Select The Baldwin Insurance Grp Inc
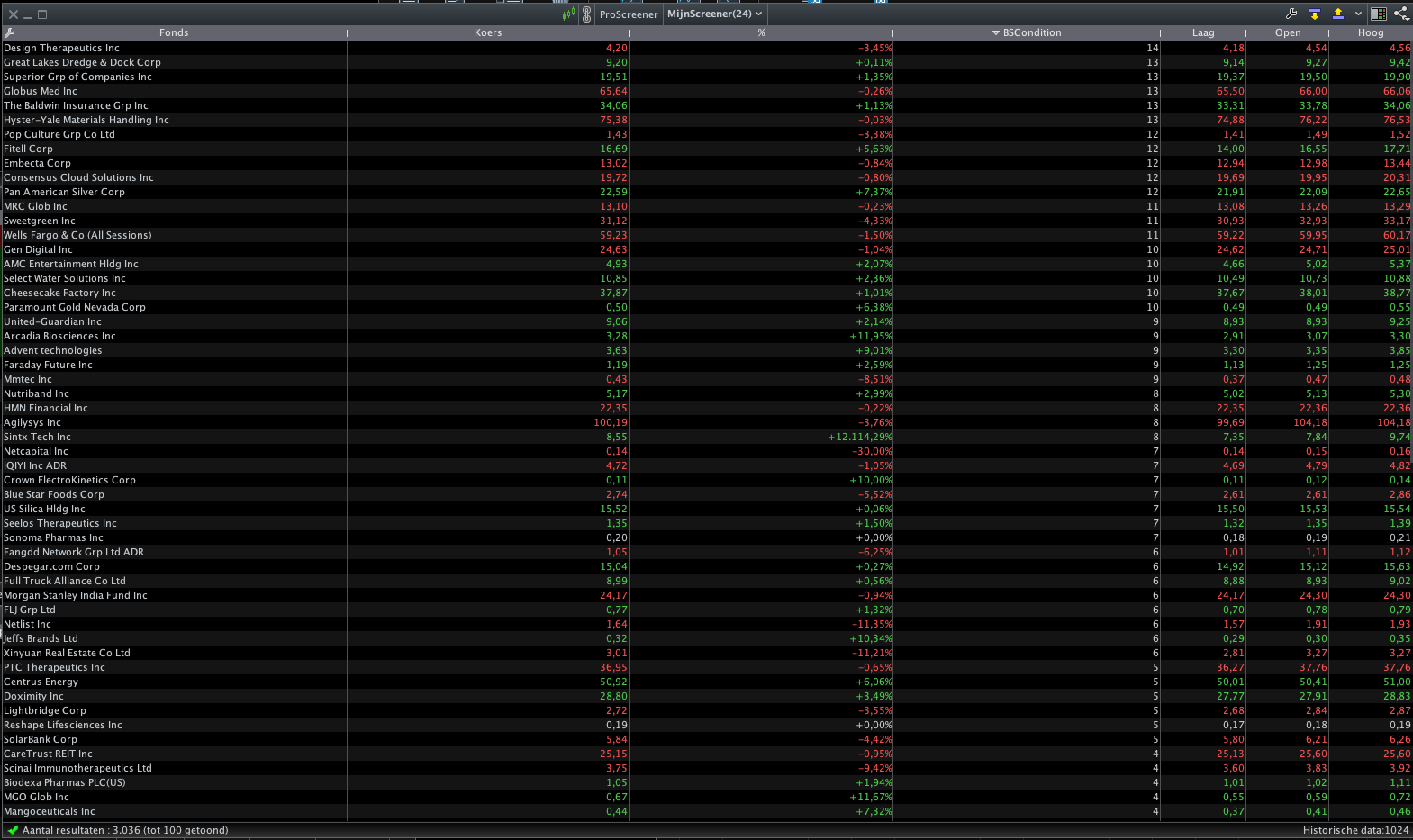 tap(706, 105)
